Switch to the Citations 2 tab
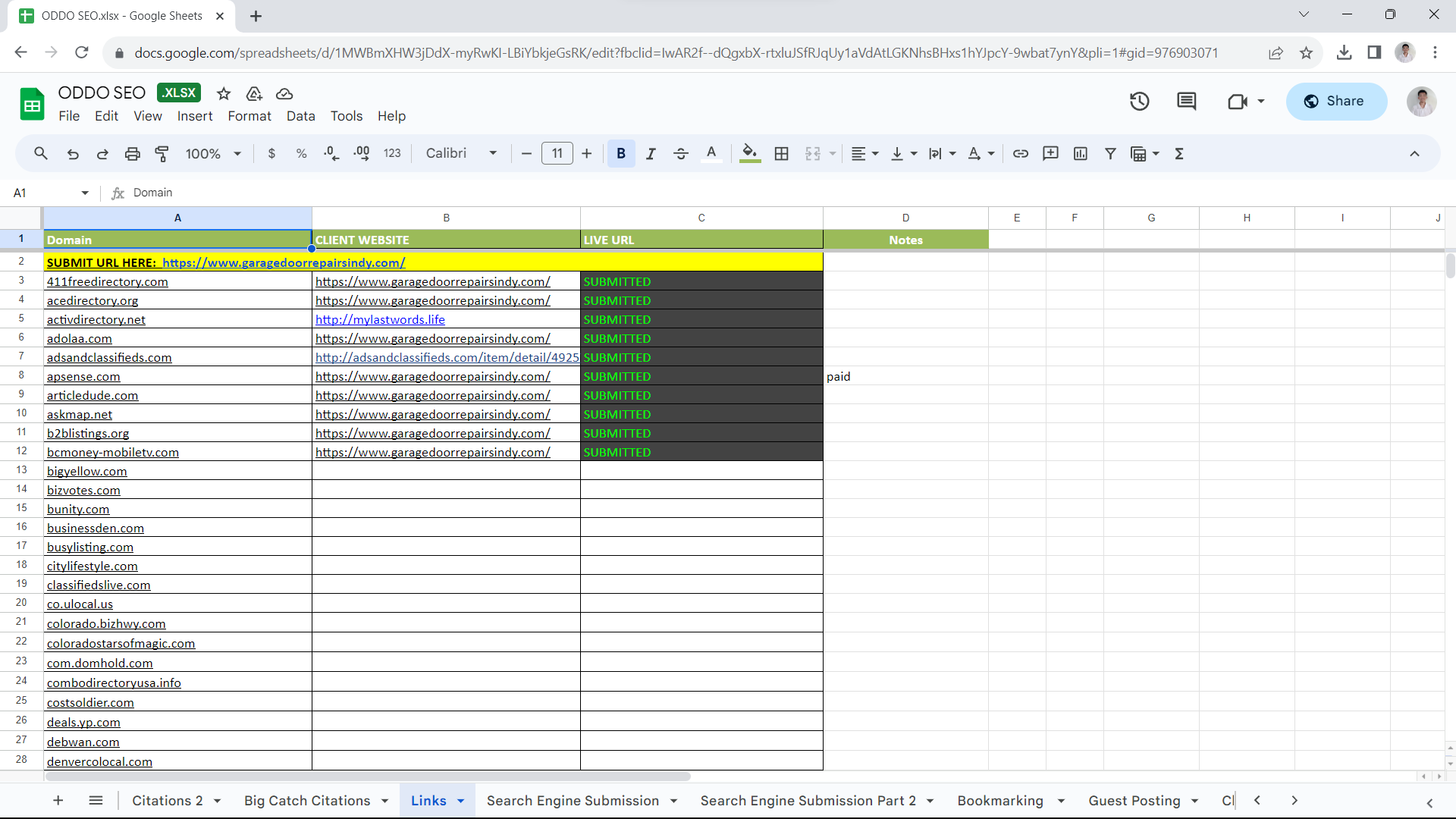The width and height of the screenshot is (1456, 819). coord(167,801)
